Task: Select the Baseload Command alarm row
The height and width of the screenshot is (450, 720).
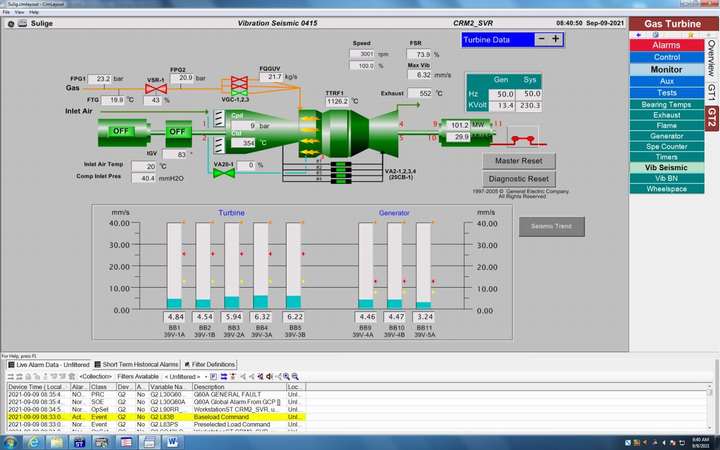Action: pyautogui.click(x=156, y=417)
